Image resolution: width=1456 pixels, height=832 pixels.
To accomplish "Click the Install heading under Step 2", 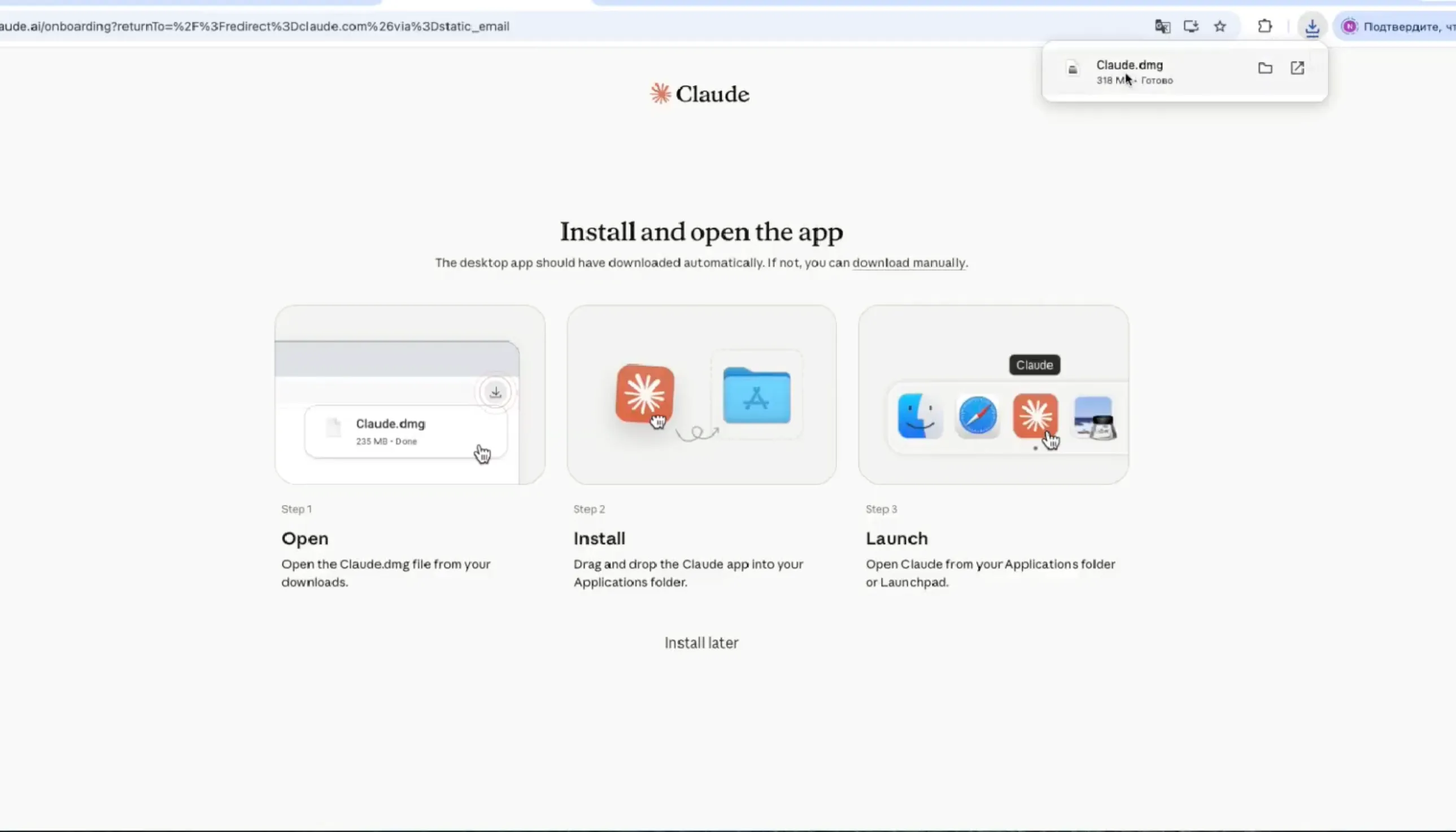I will [x=599, y=538].
